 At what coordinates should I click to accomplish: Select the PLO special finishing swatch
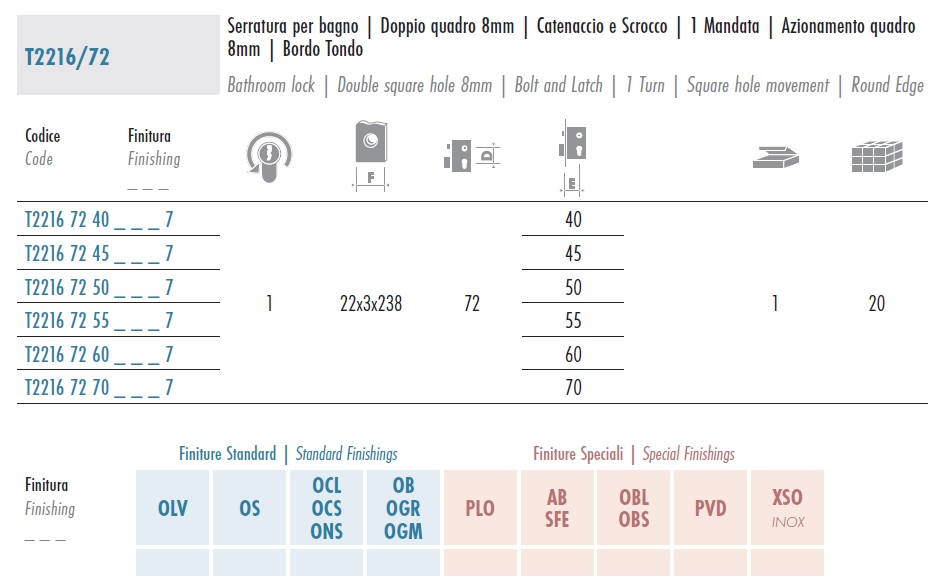(480, 508)
